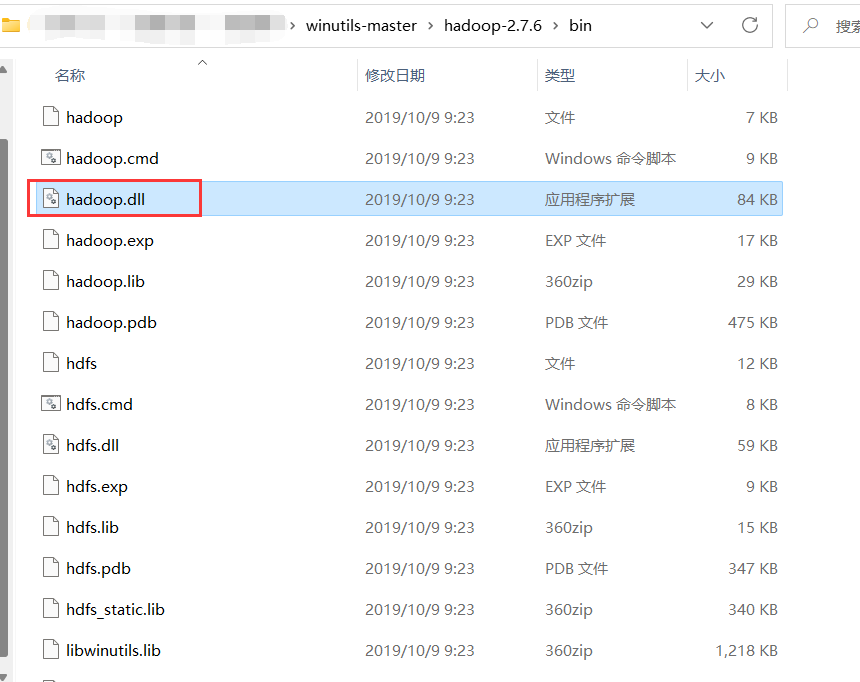Click the 475 KB size cell
Image resolution: width=860 pixels, height=682 pixels.
(x=752, y=322)
